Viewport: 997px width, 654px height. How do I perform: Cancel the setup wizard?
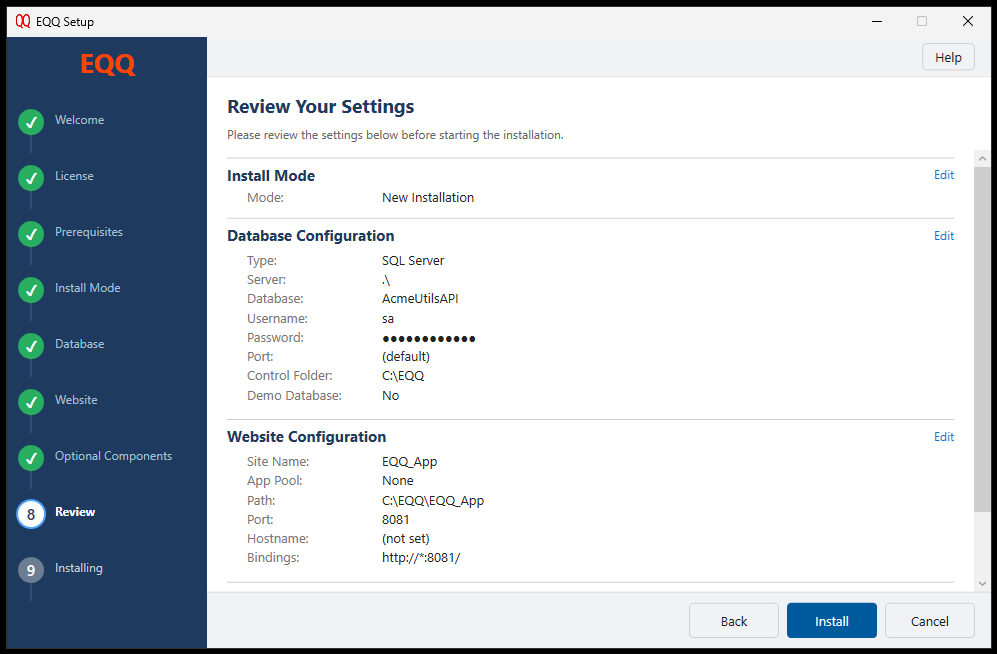click(x=930, y=621)
